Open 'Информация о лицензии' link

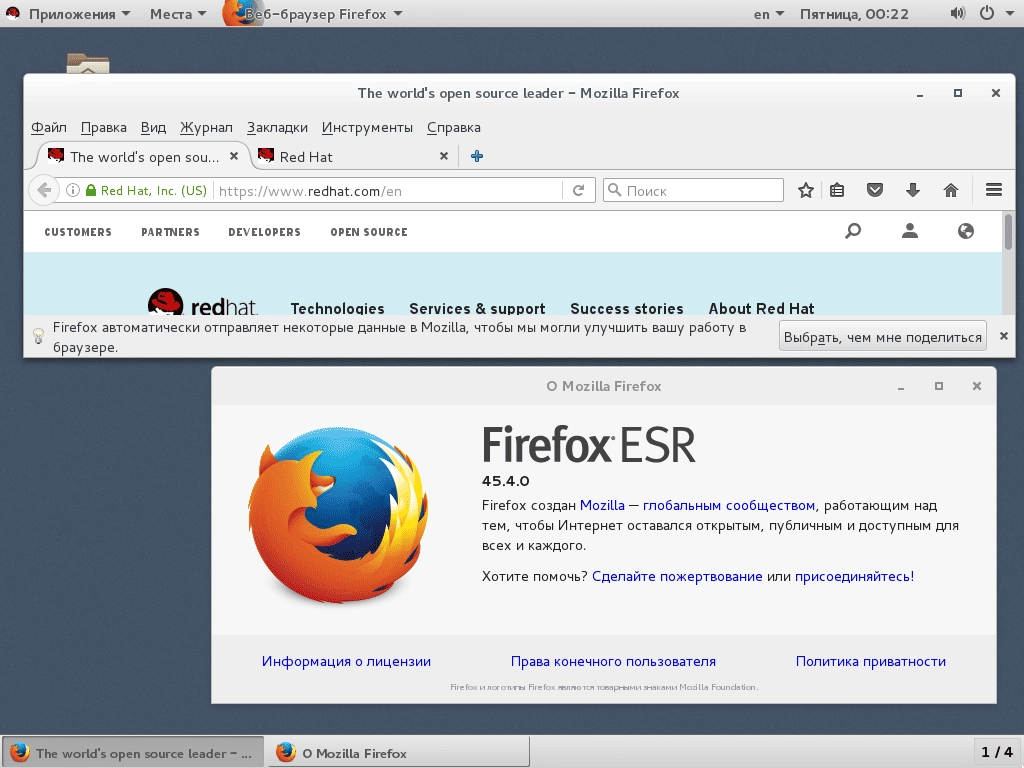[x=346, y=661]
